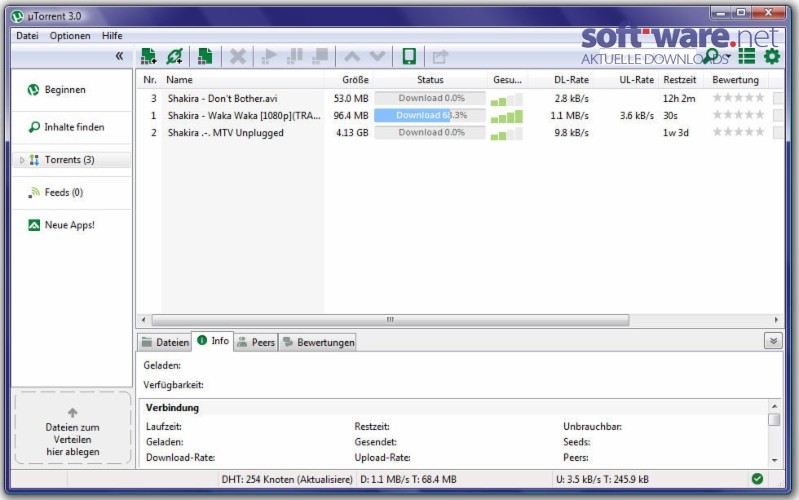Click Don't Bother's Download 0.0% progress bar
The width and height of the screenshot is (799, 500).
pos(430,98)
